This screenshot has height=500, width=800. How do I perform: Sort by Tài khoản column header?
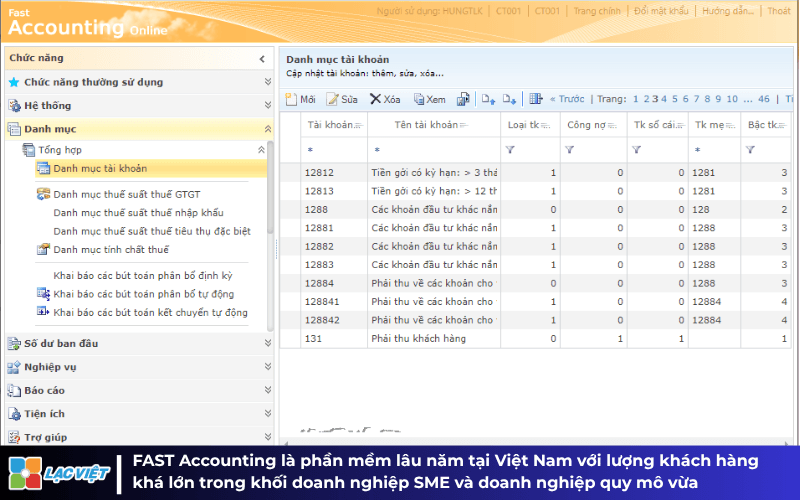pyautogui.click(x=334, y=125)
